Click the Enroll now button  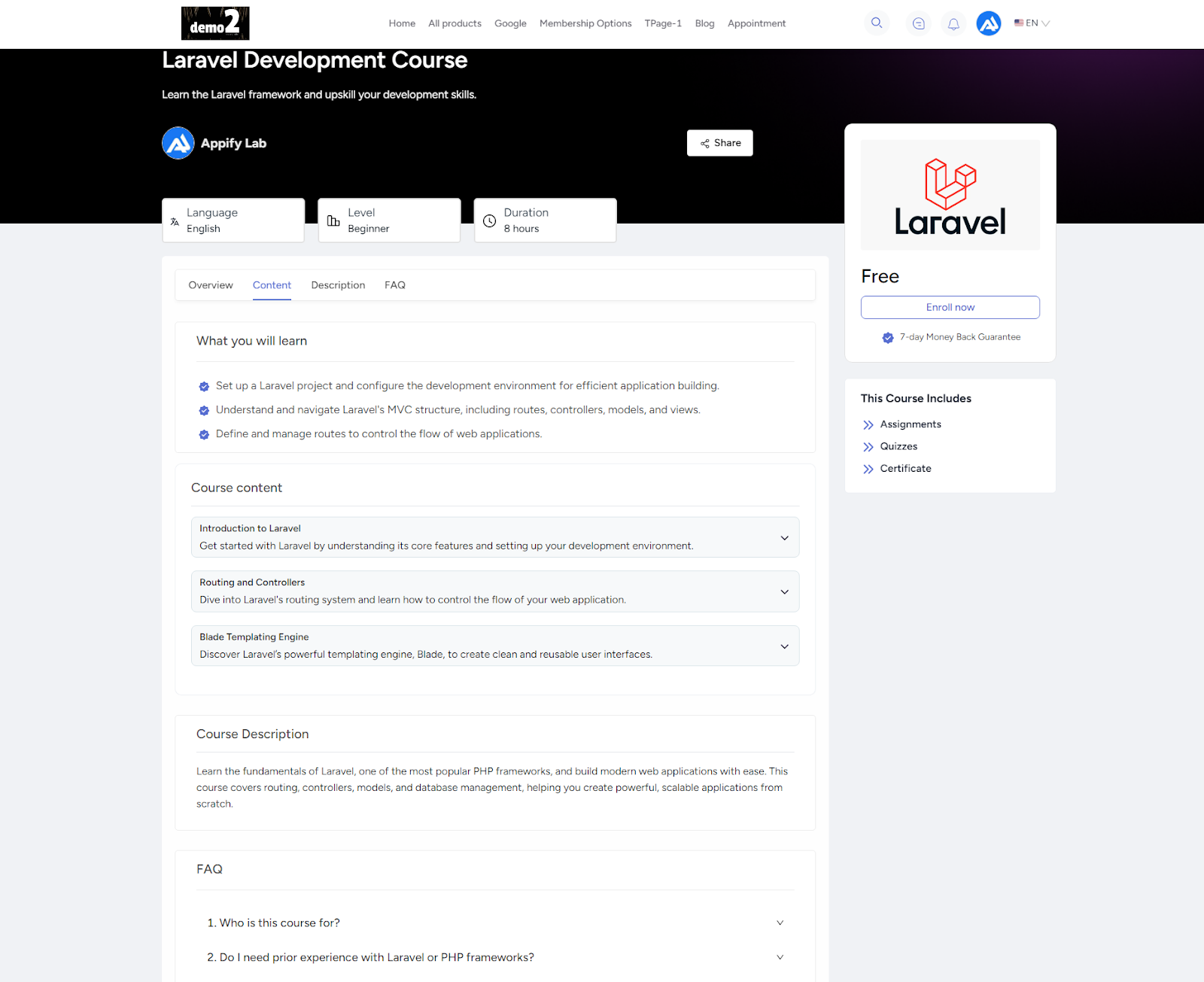point(950,307)
